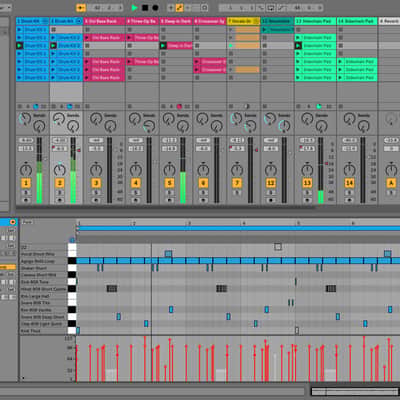Select the 13 Sidechain Pad track header

click(315, 21)
